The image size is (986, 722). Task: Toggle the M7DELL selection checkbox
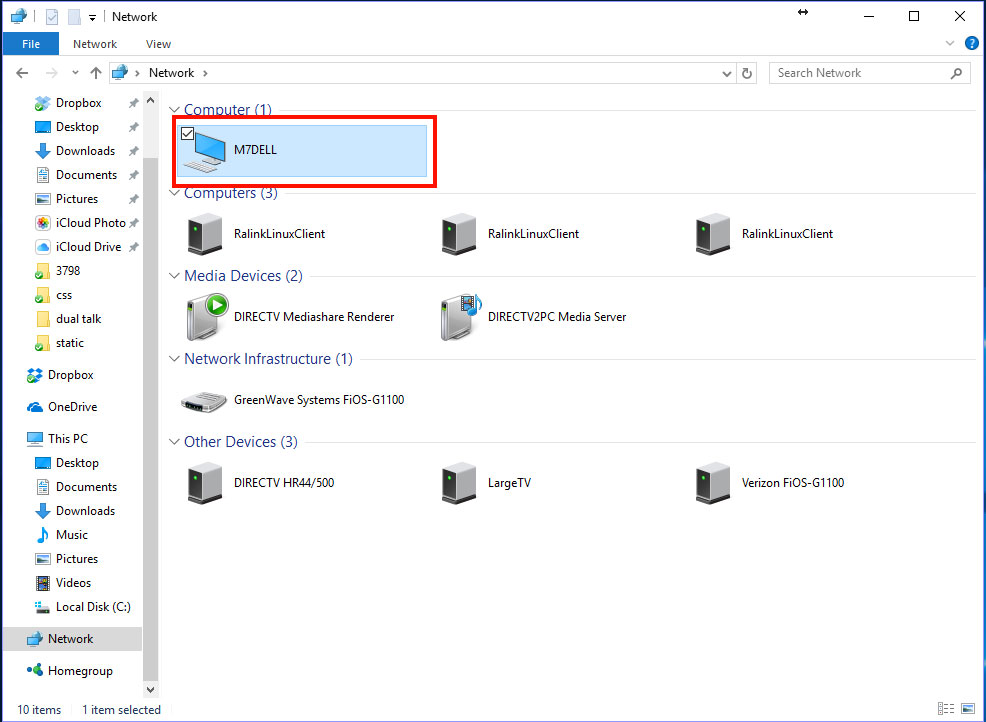[x=187, y=133]
